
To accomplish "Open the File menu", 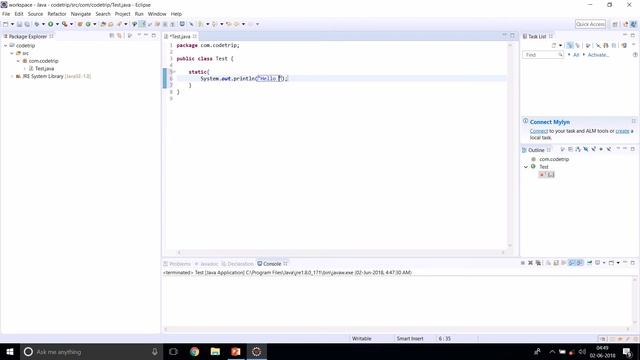I will (x=6, y=14).
